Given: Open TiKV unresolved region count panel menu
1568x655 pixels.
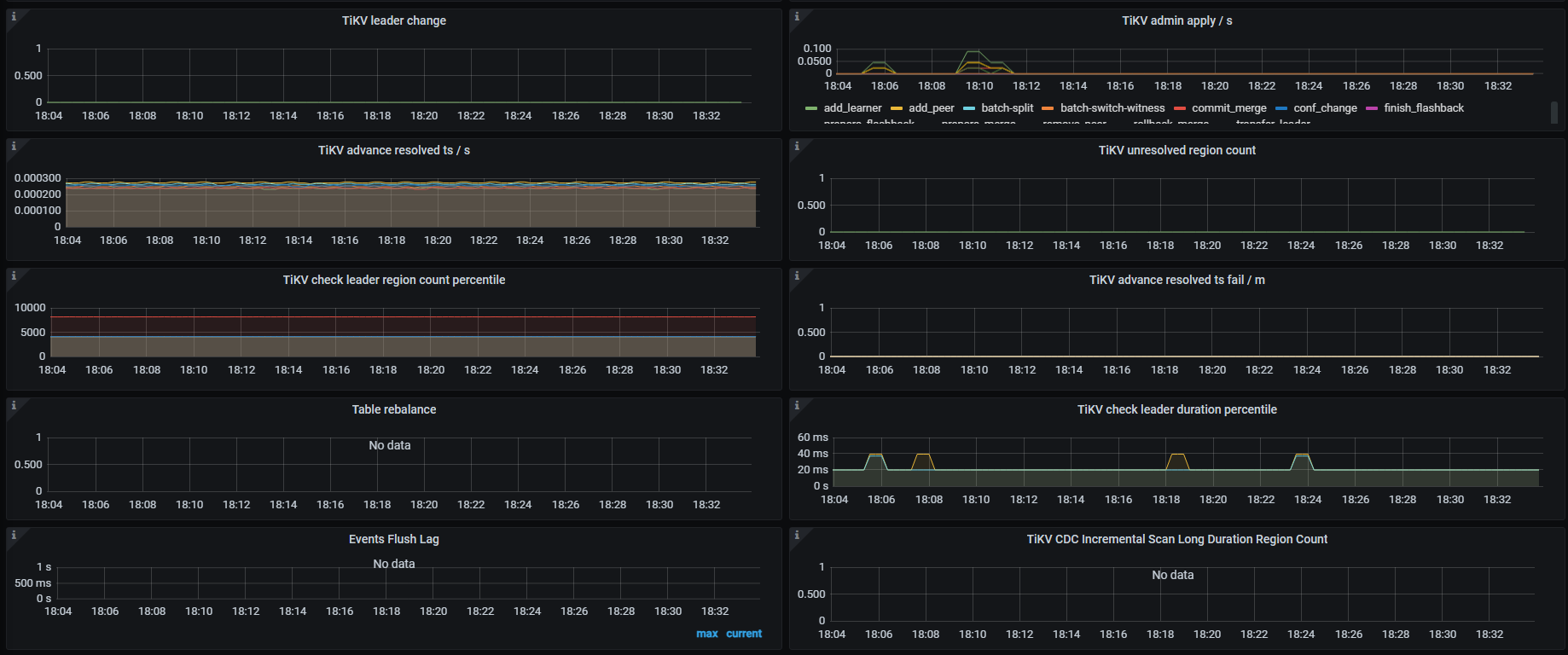Looking at the screenshot, I should (1177, 150).
